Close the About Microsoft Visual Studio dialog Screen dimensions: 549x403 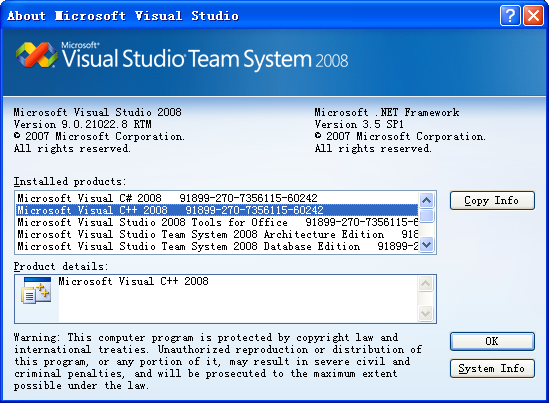click(533, 16)
